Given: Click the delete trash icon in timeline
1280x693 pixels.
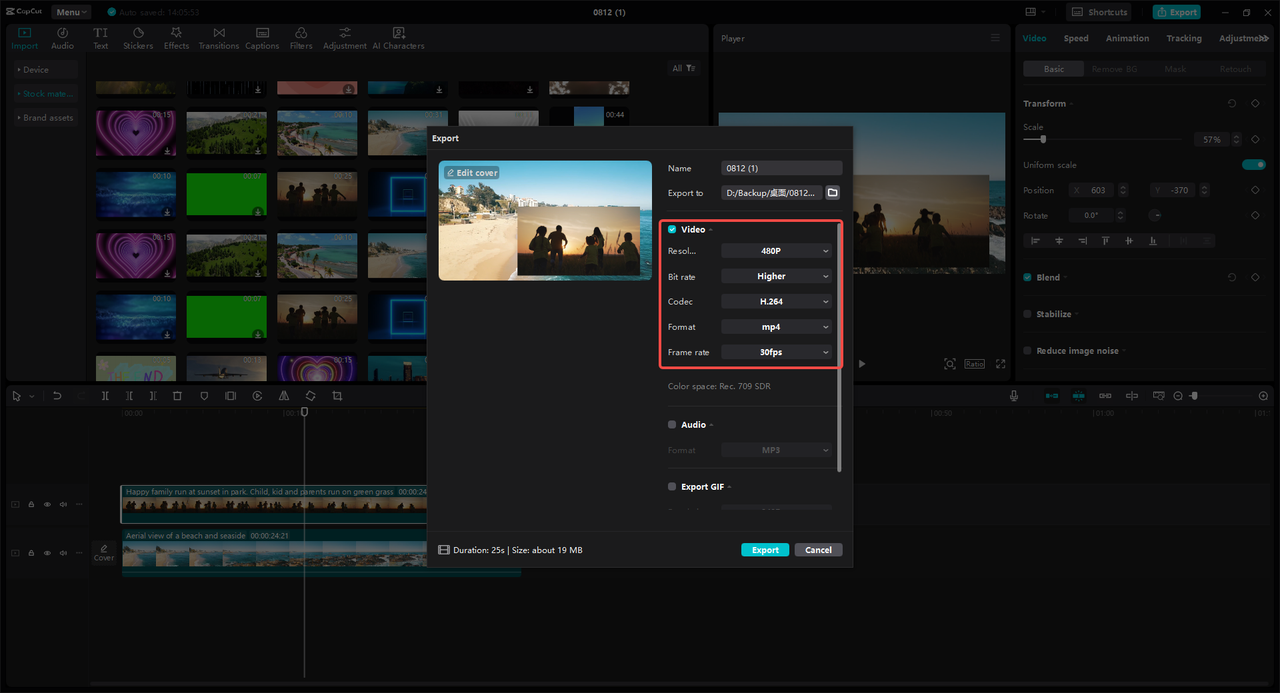Looking at the screenshot, I should tap(177, 396).
